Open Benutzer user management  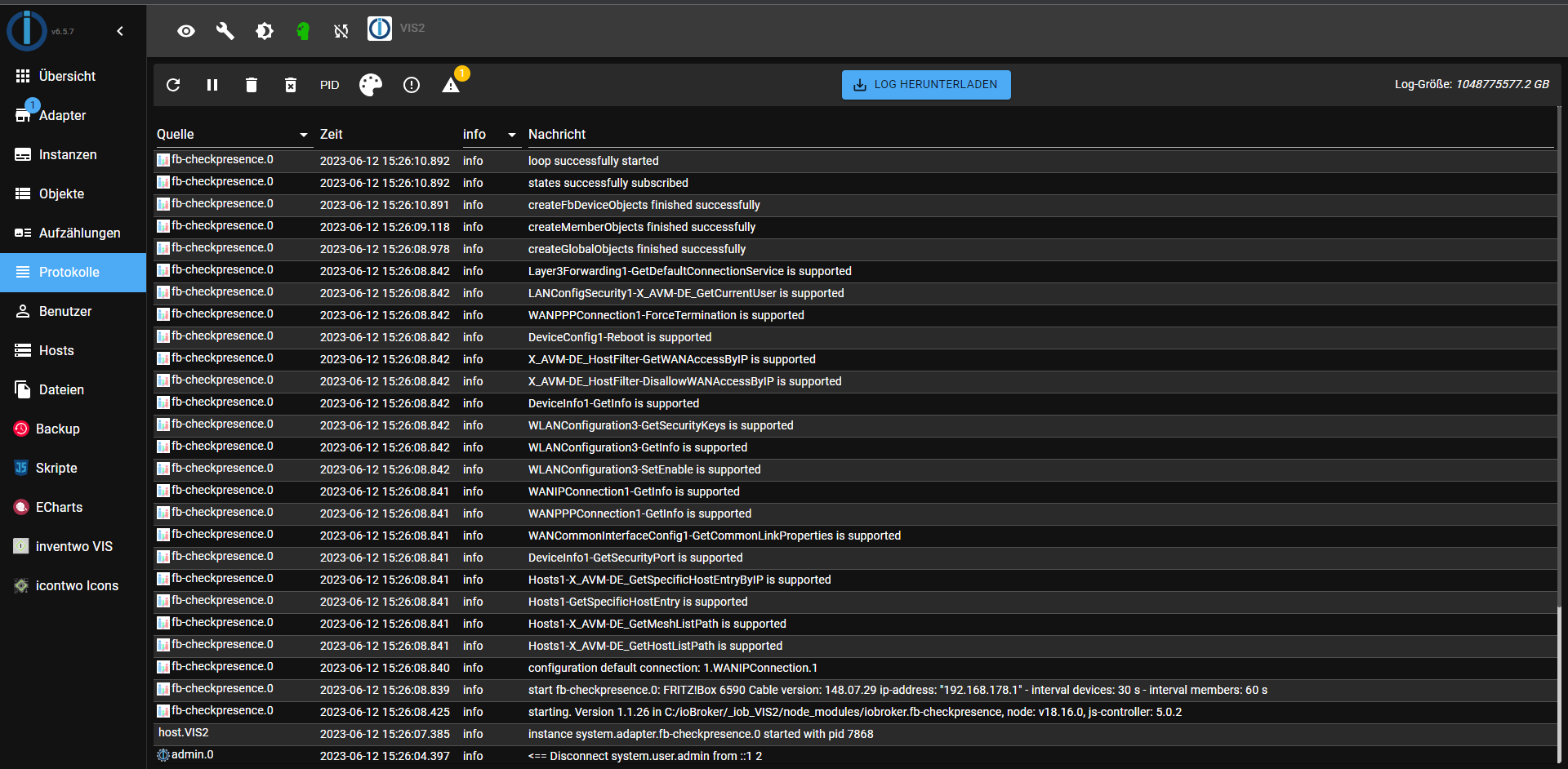click(x=73, y=311)
